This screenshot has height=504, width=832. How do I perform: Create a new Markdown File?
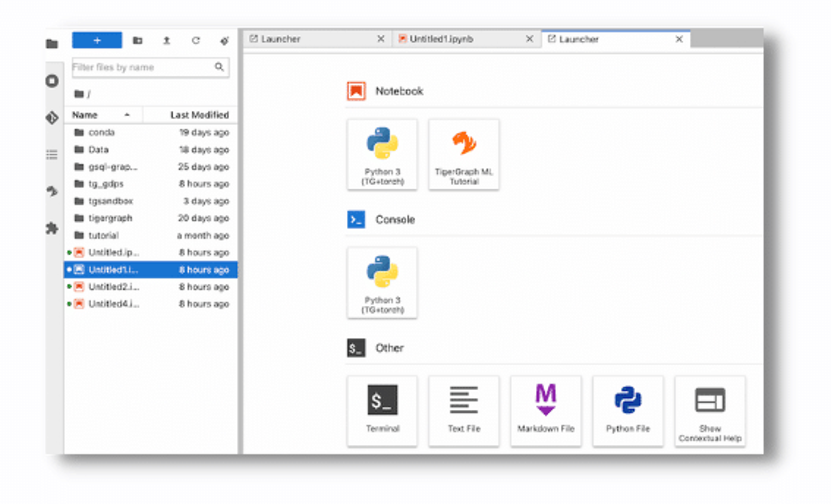pos(546,411)
